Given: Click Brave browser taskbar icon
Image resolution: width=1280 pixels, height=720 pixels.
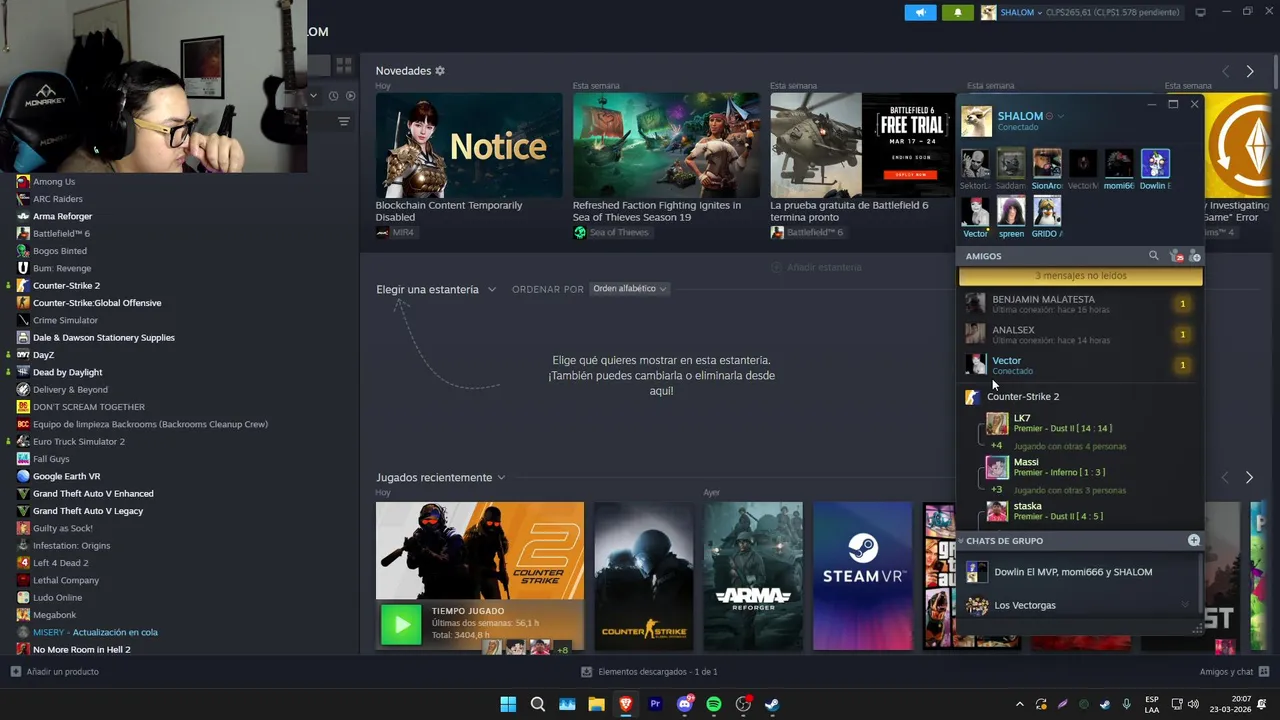Looking at the screenshot, I should (x=626, y=704).
